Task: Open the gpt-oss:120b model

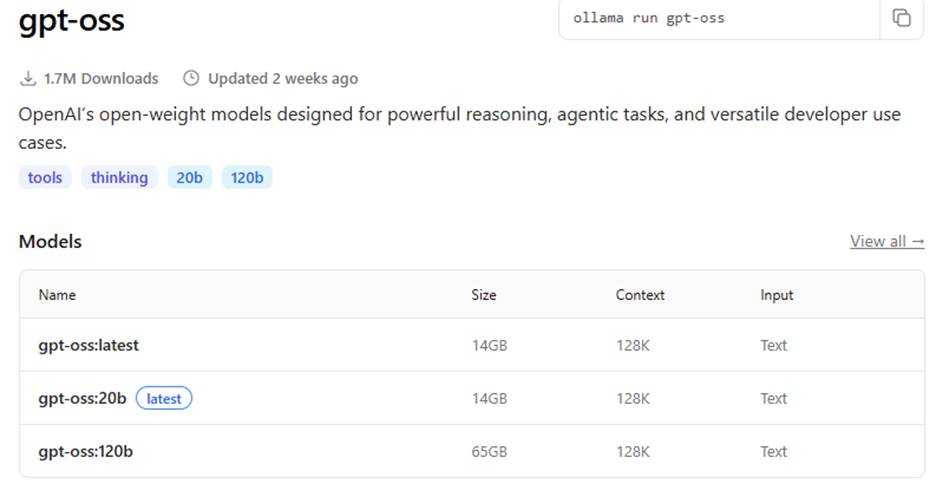Action: (85, 451)
